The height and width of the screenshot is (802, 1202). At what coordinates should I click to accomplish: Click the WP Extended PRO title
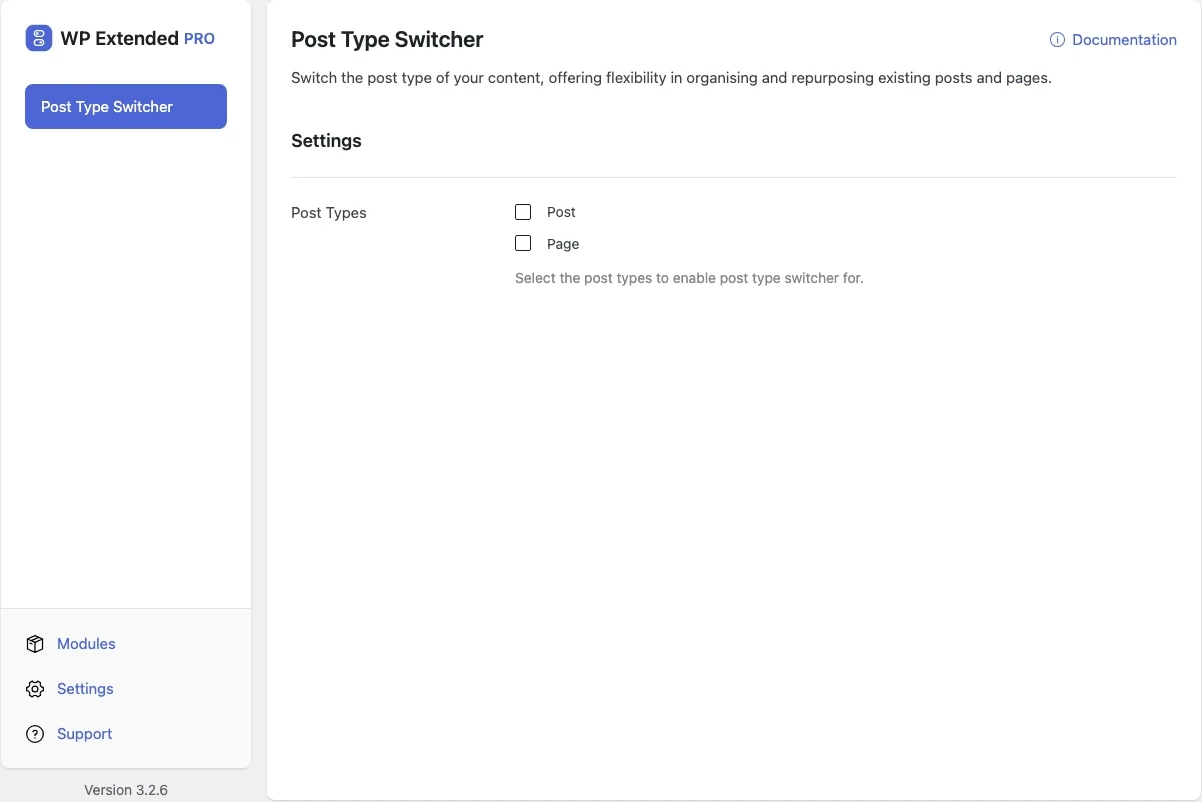[x=138, y=39]
